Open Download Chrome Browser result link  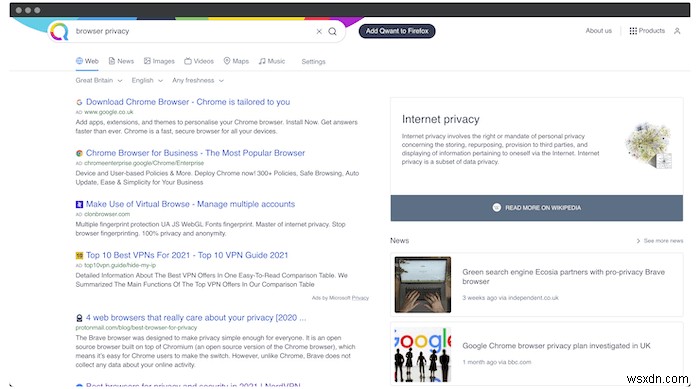188,102
